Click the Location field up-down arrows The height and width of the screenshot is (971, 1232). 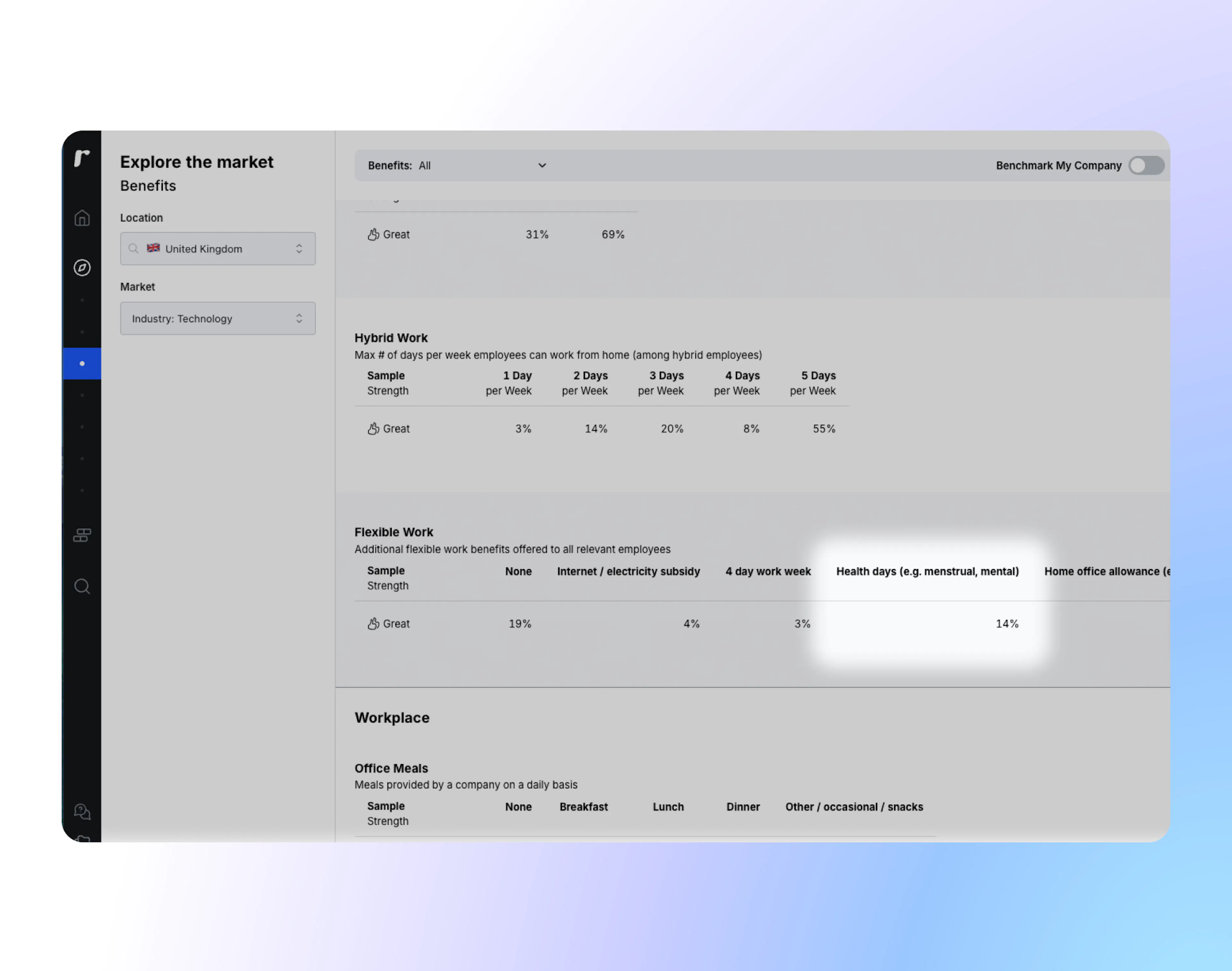tap(299, 248)
